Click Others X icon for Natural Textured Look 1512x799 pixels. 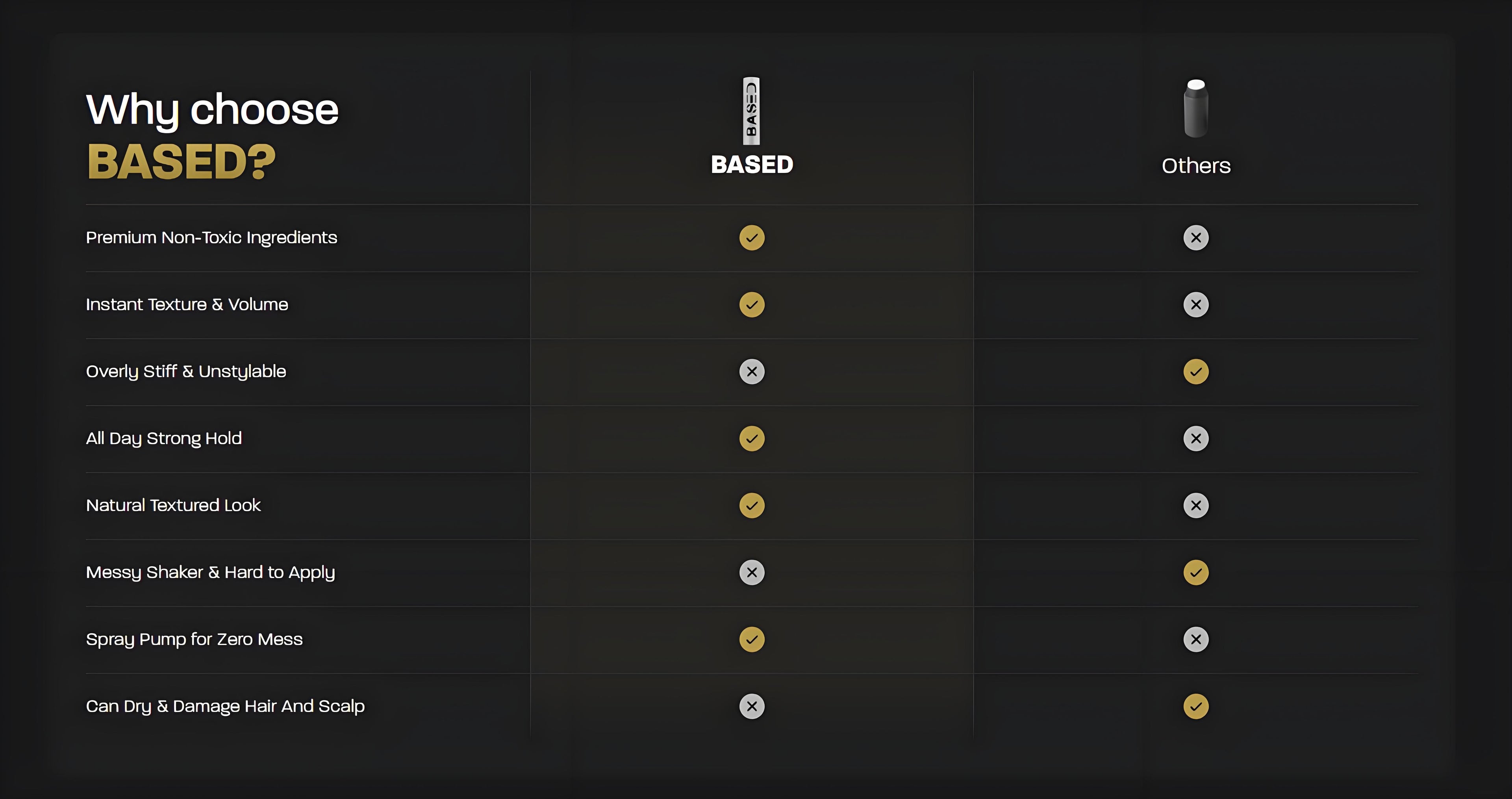pyautogui.click(x=1196, y=506)
